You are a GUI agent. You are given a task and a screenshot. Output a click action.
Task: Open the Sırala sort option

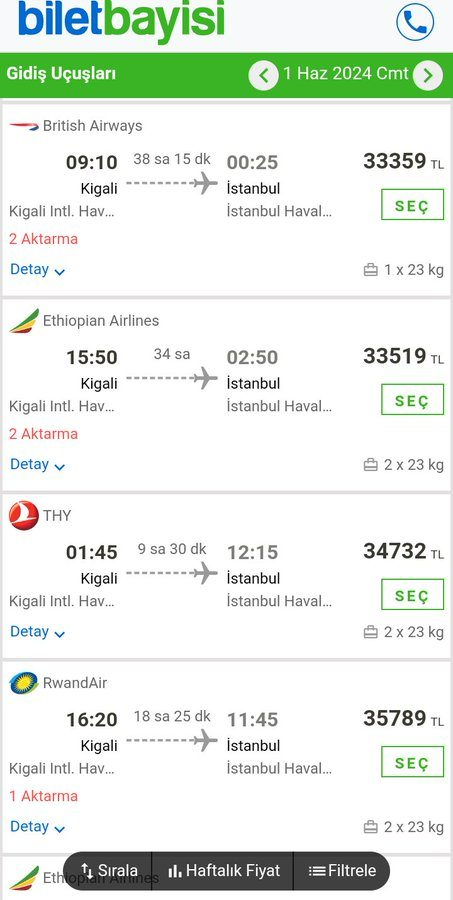point(108,871)
